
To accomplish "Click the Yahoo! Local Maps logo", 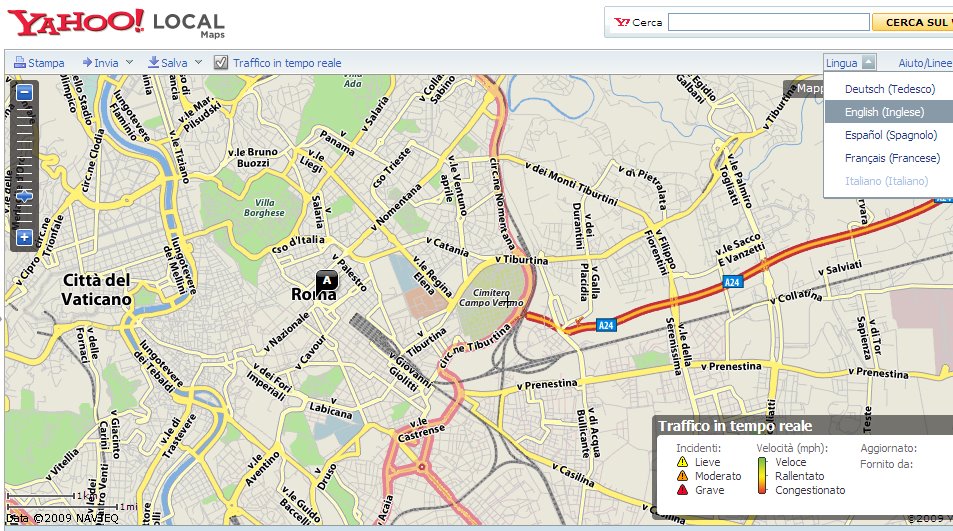I will coord(116,24).
